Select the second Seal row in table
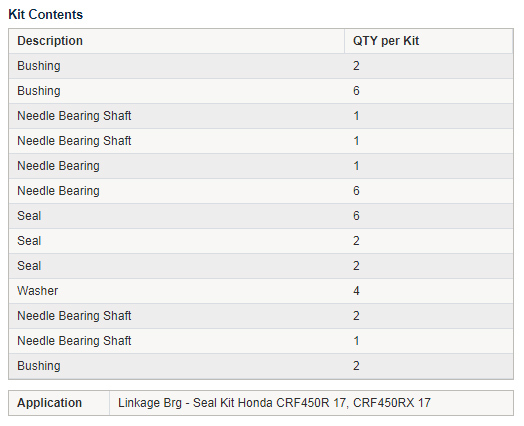 point(261,241)
